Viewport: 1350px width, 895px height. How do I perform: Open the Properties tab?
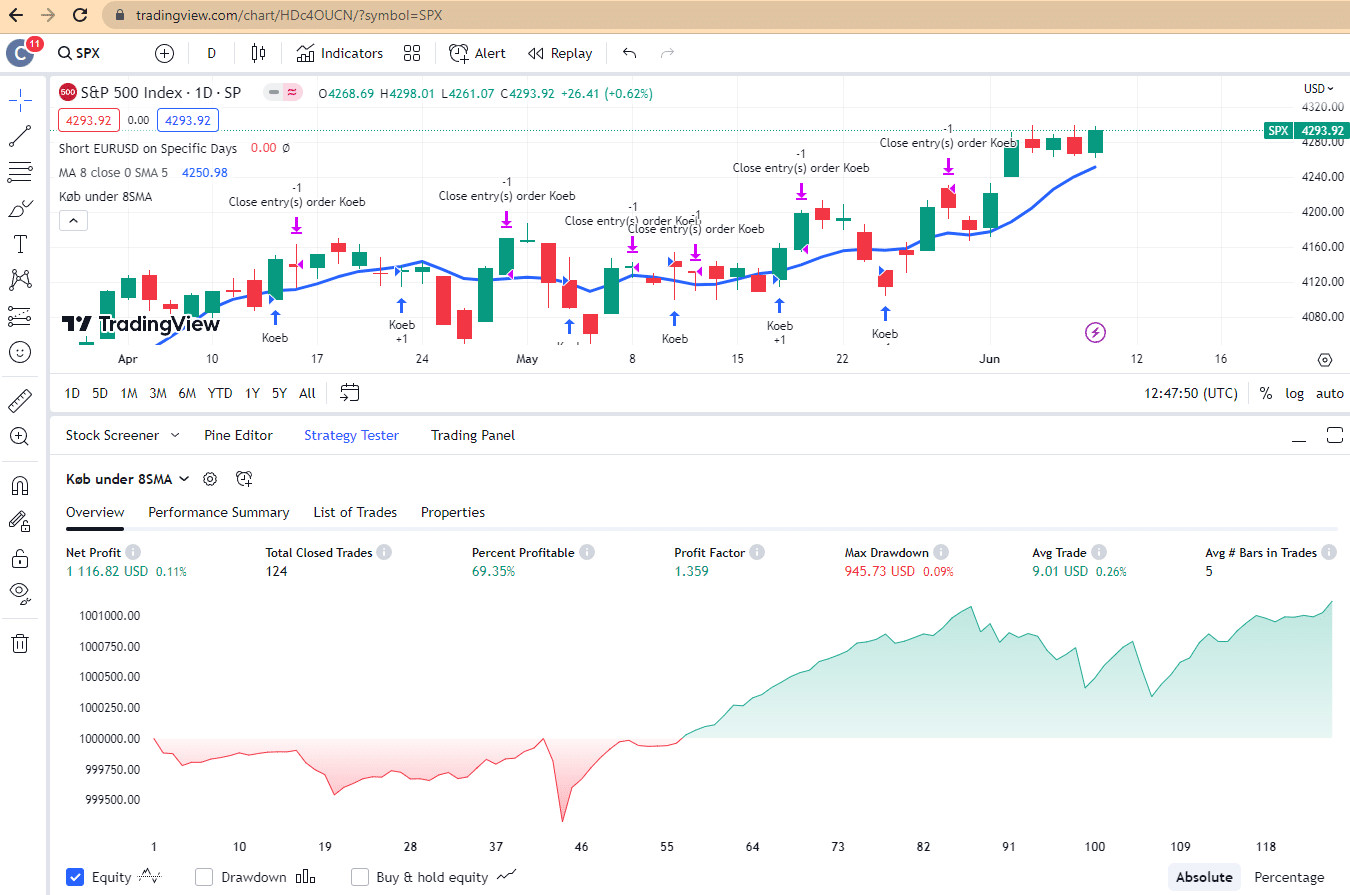coord(453,512)
